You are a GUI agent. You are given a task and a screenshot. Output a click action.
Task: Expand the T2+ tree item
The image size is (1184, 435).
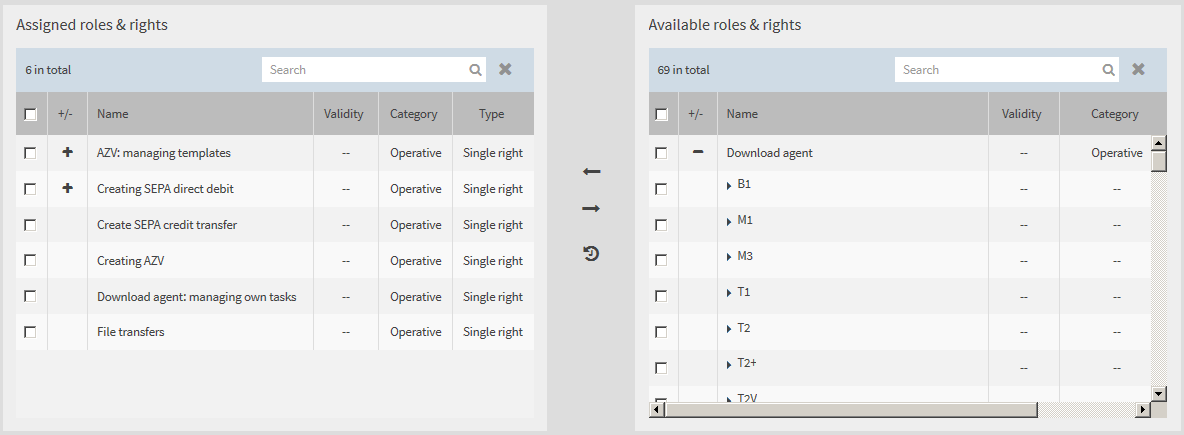(729, 365)
